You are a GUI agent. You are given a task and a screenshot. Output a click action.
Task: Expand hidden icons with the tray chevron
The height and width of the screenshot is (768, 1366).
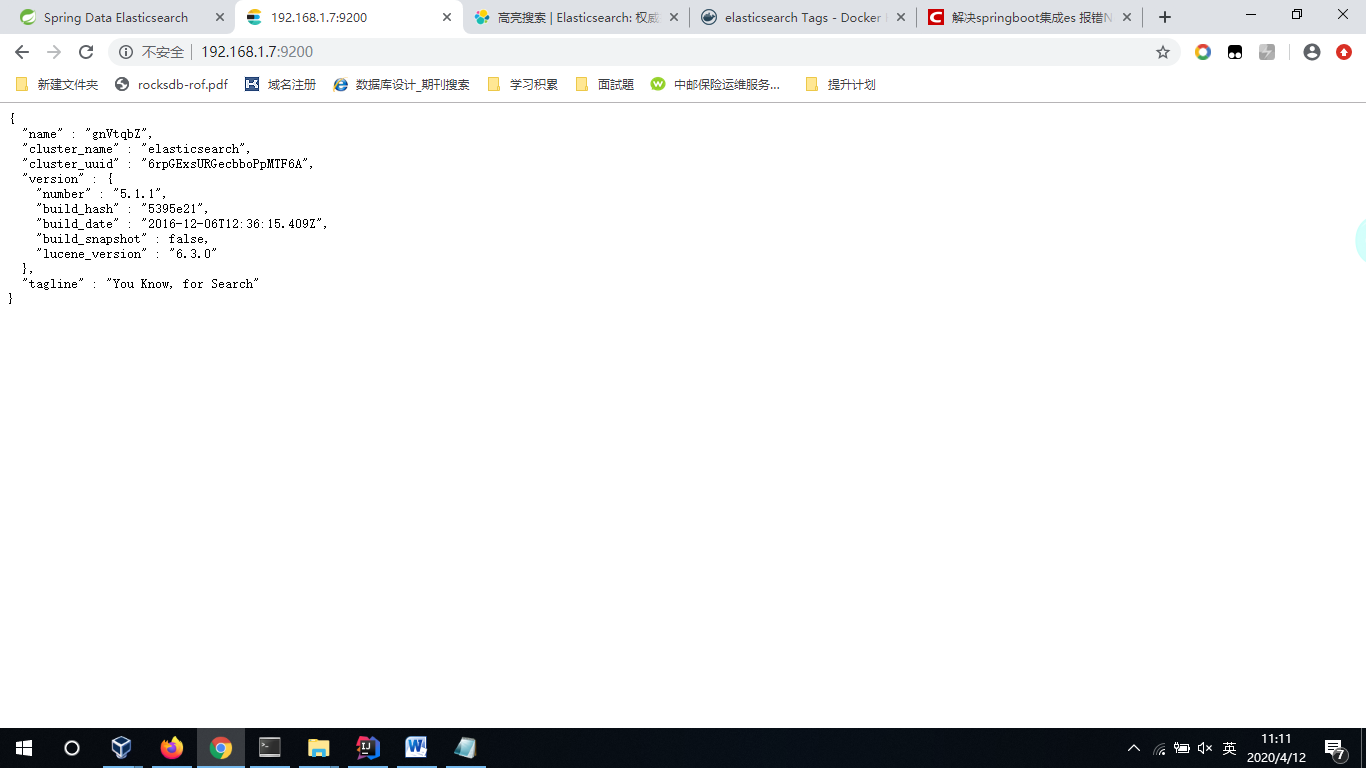[x=1134, y=747]
